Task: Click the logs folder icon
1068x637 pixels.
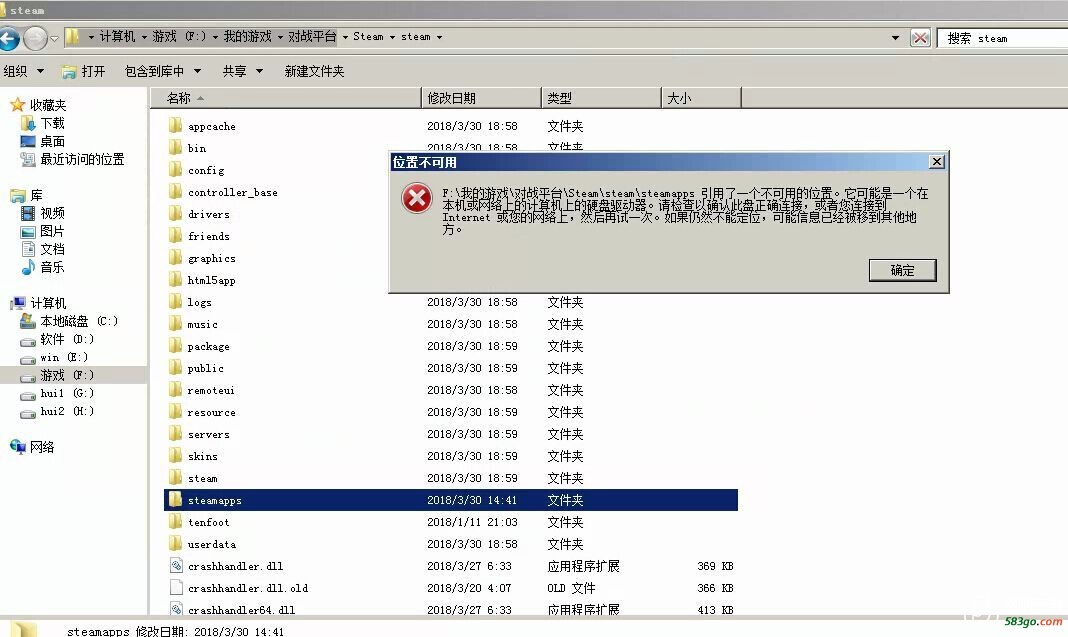Action: point(176,302)
